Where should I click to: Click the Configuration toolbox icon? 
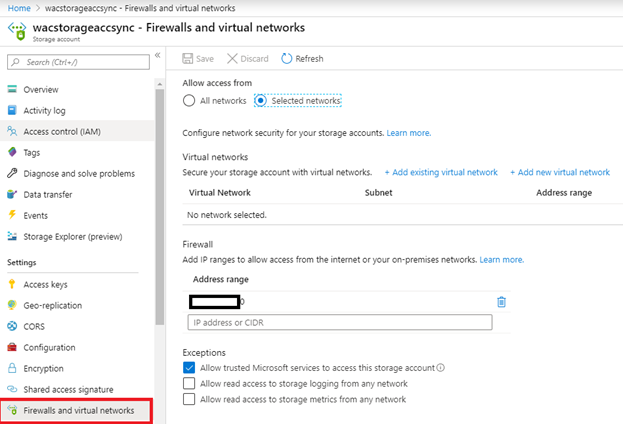[12, 347]
